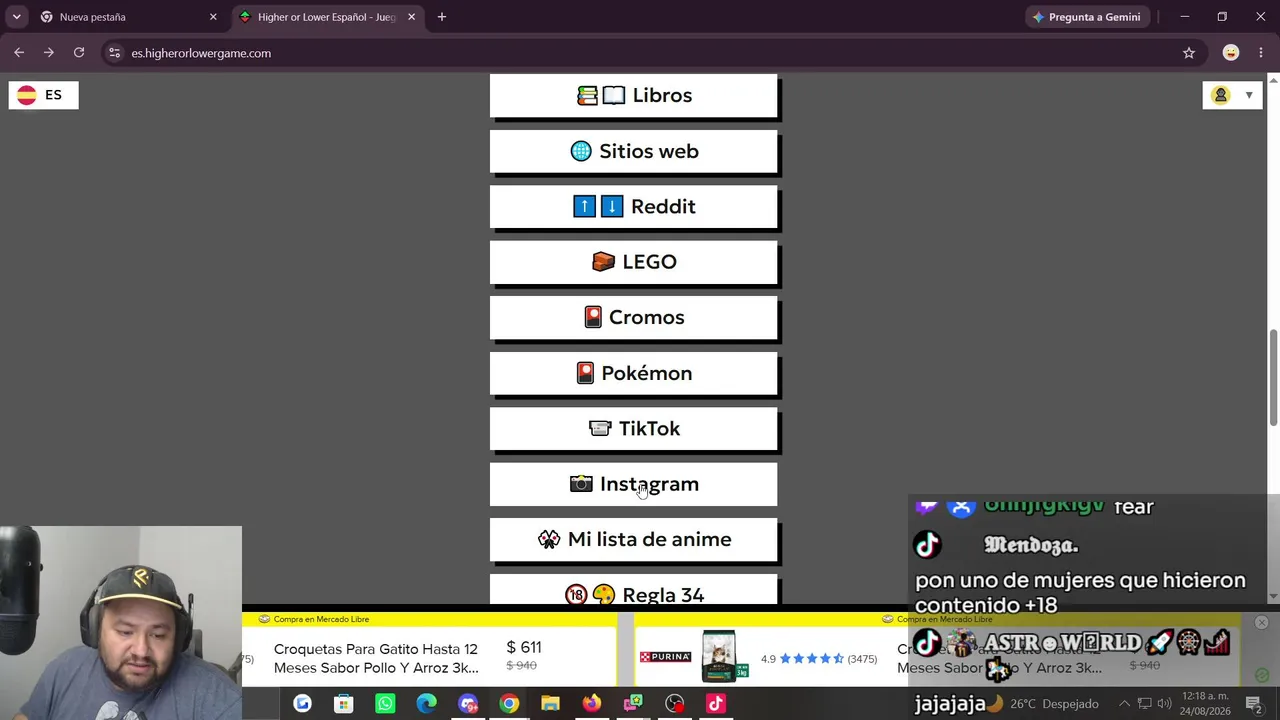Image resolution: width=1280 pixels, height=720 pixels.
Task: Choose the Sitios web category
Action: 634,152
